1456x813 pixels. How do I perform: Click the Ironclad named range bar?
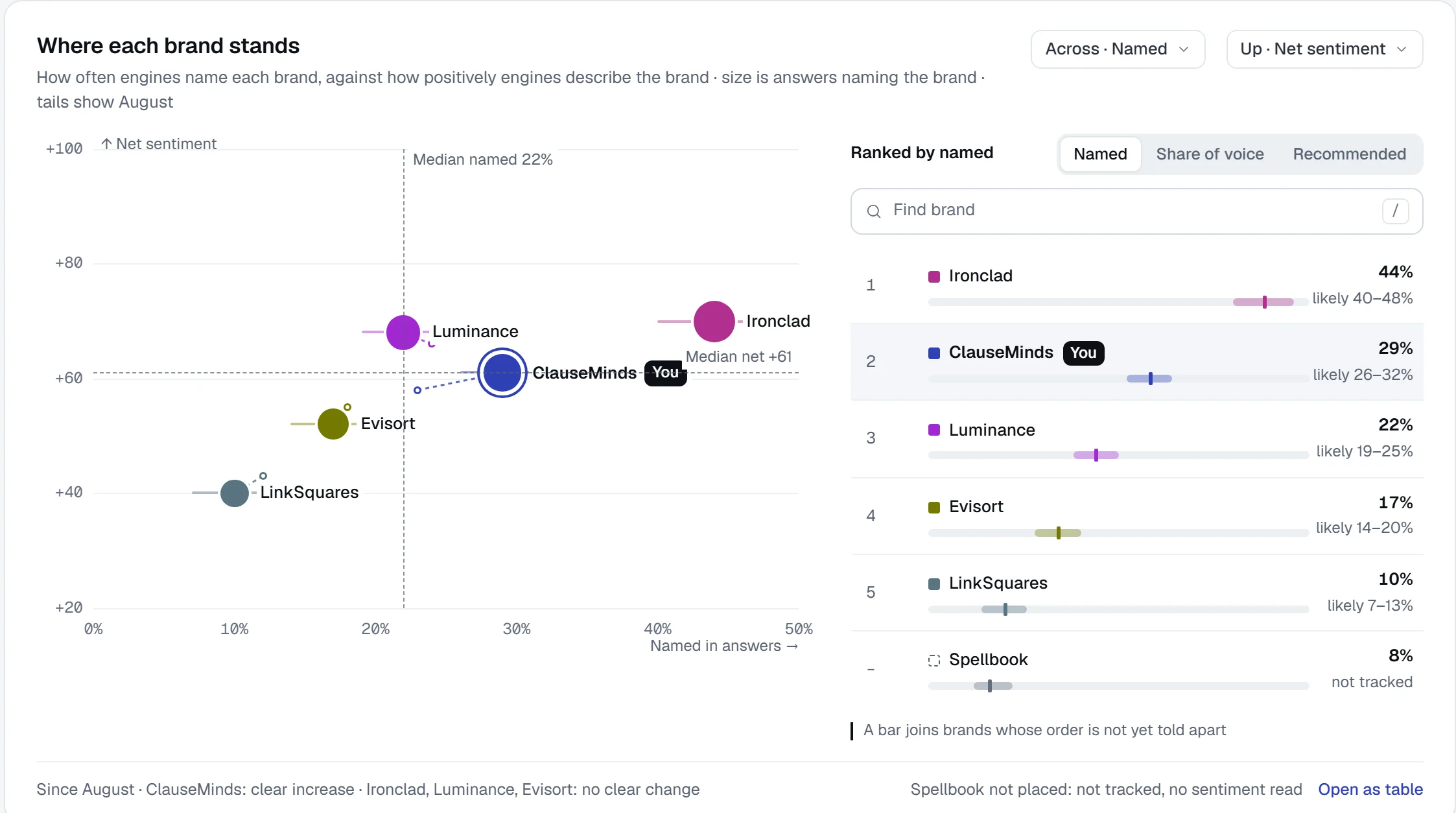pos(1263,302)
